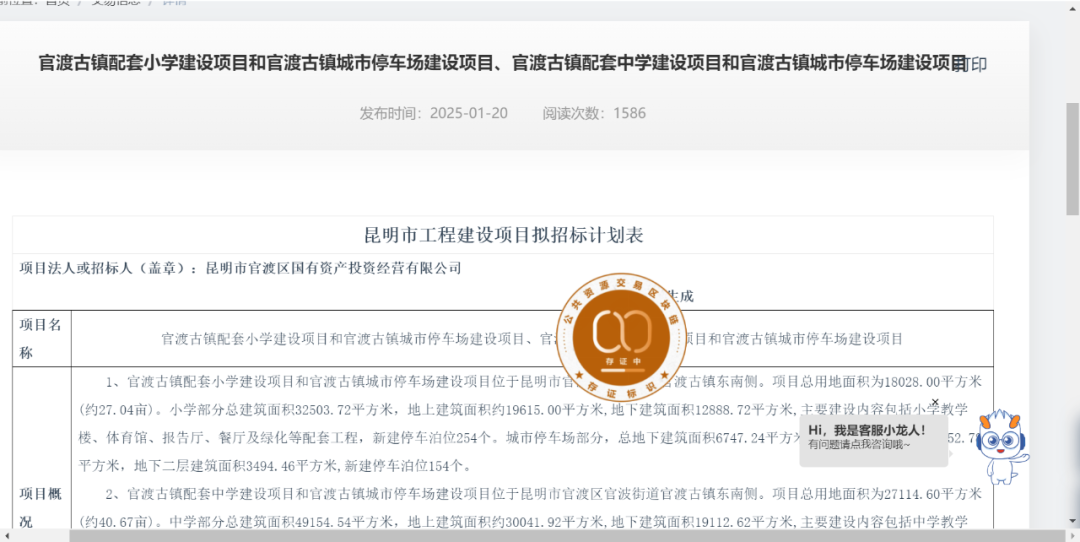This screenshot has height=542, width=1080.
Task: Click the scroll-down arrow at bottom right
Action: point(1072,520)
